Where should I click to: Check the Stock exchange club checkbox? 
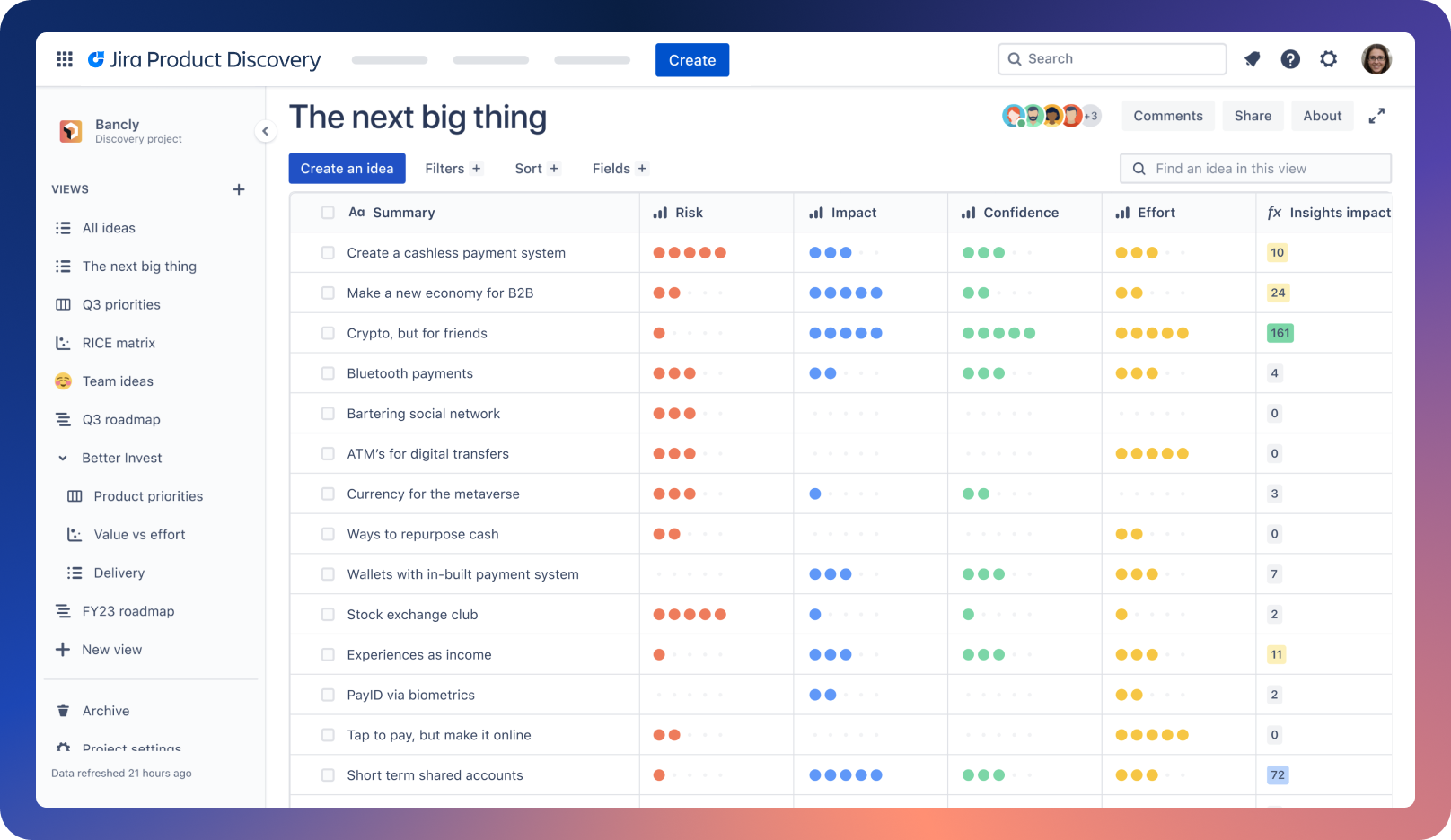coord(328,614)
